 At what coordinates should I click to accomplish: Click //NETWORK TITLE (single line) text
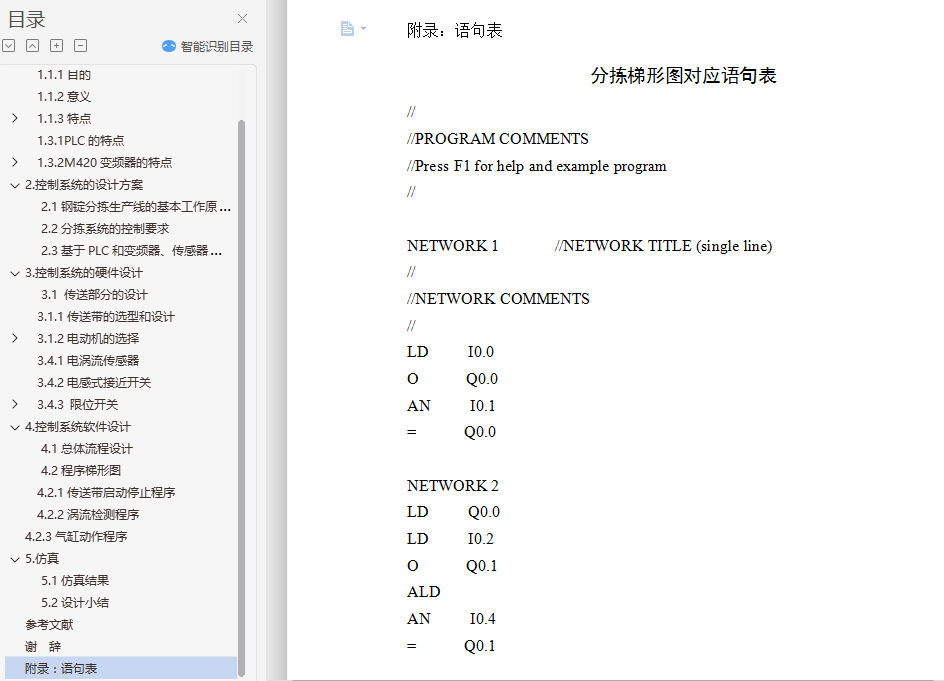(x=663, y=246)
